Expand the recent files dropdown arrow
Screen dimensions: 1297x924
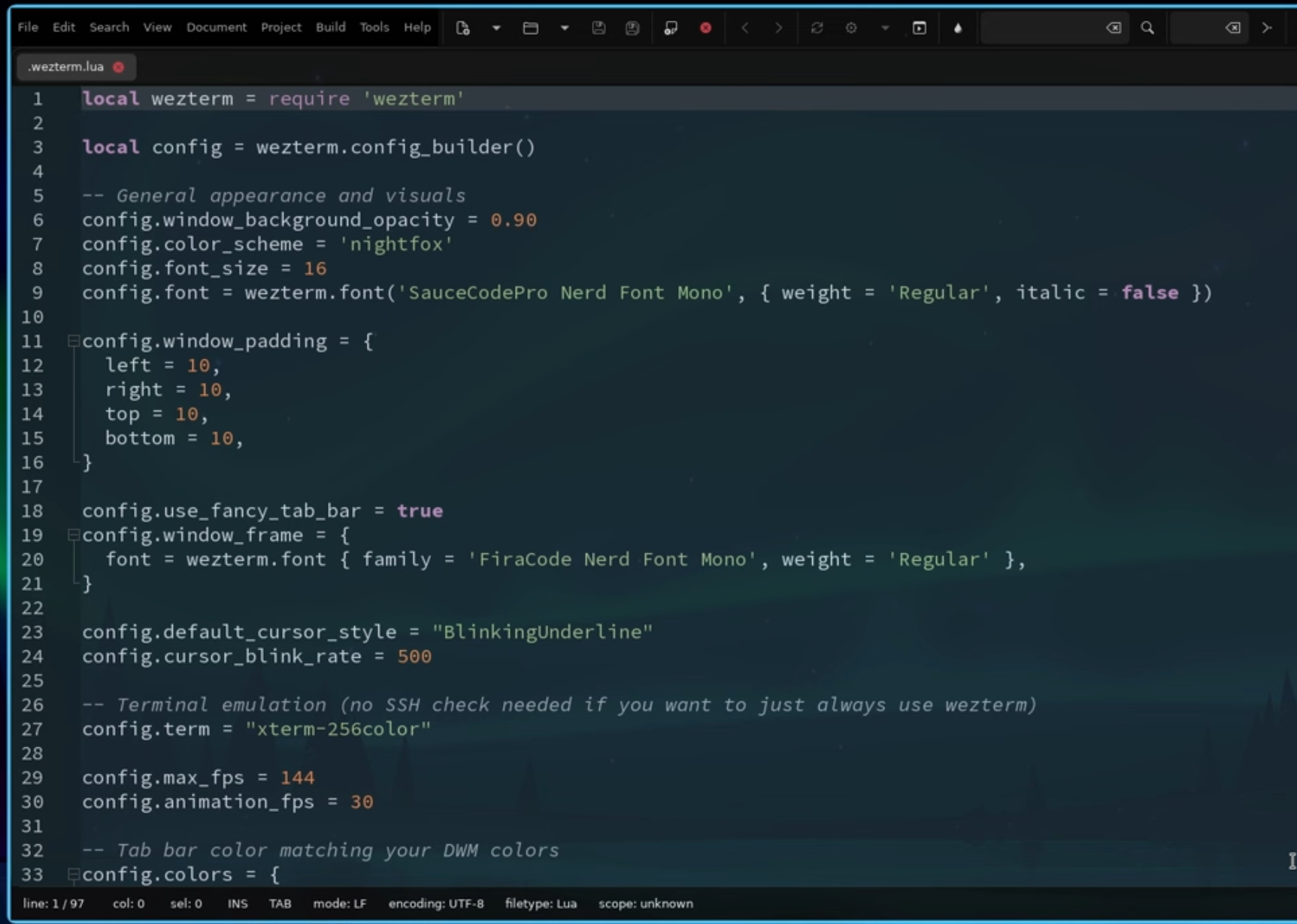tap(565, 28)
